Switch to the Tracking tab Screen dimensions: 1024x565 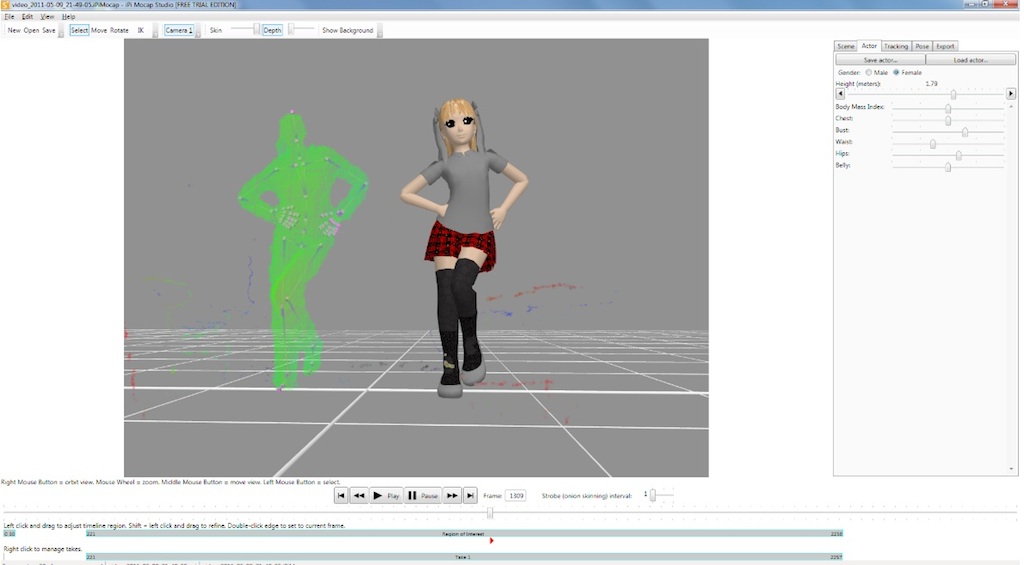[896, 46]
